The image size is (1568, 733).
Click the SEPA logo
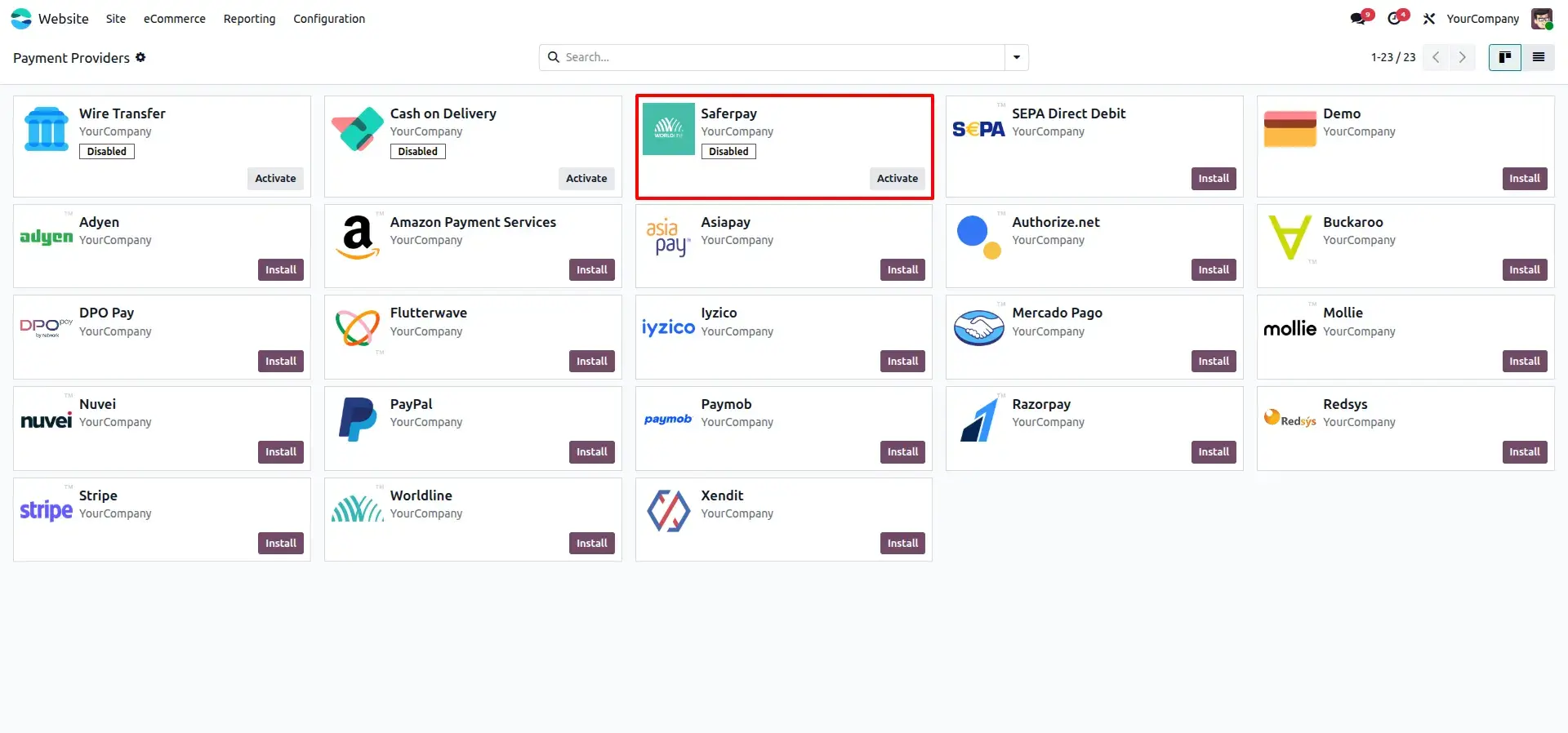(978, 129)
